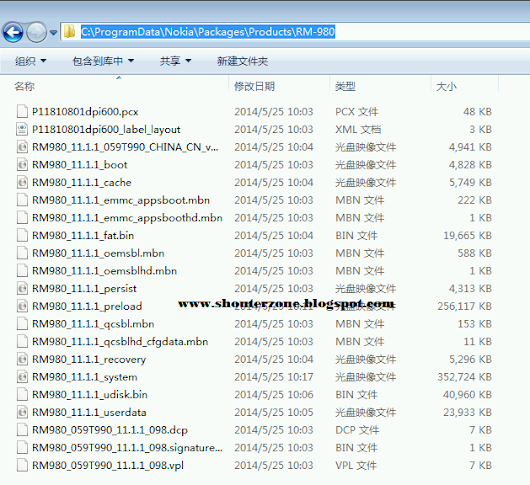Click icon of RM980_11.1.1_oemsbl.mbn file
Screen dimensions: 530x485
[22, 253]
